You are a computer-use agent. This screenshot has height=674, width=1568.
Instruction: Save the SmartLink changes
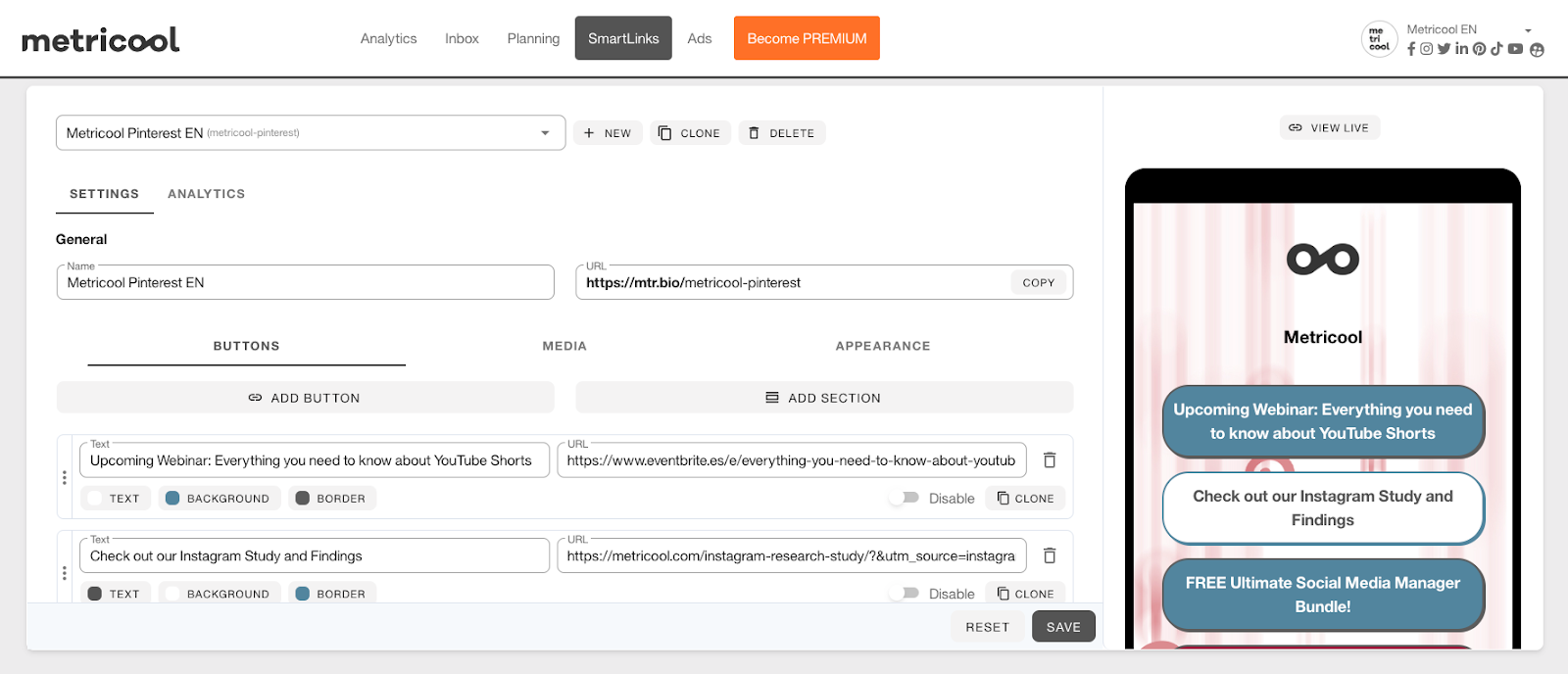(x=1063, y=627)
